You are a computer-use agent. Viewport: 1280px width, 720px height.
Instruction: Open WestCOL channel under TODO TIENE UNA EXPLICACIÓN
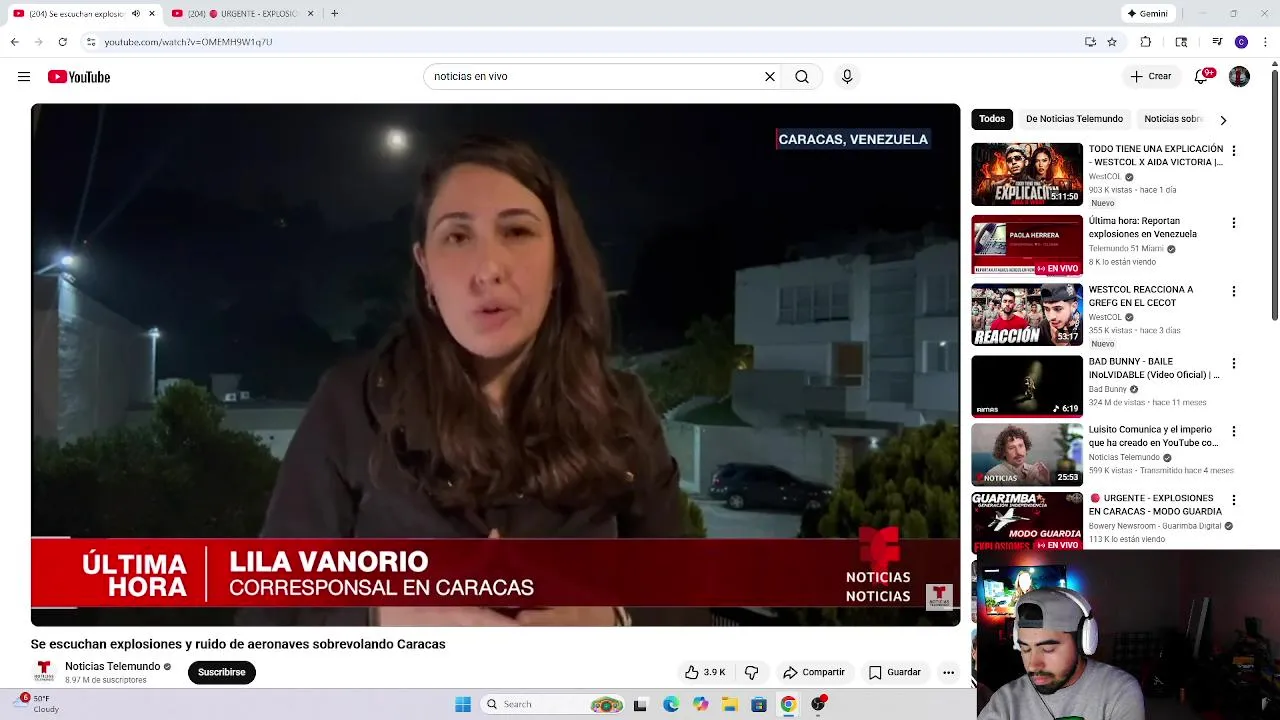tap(1105, 177)
